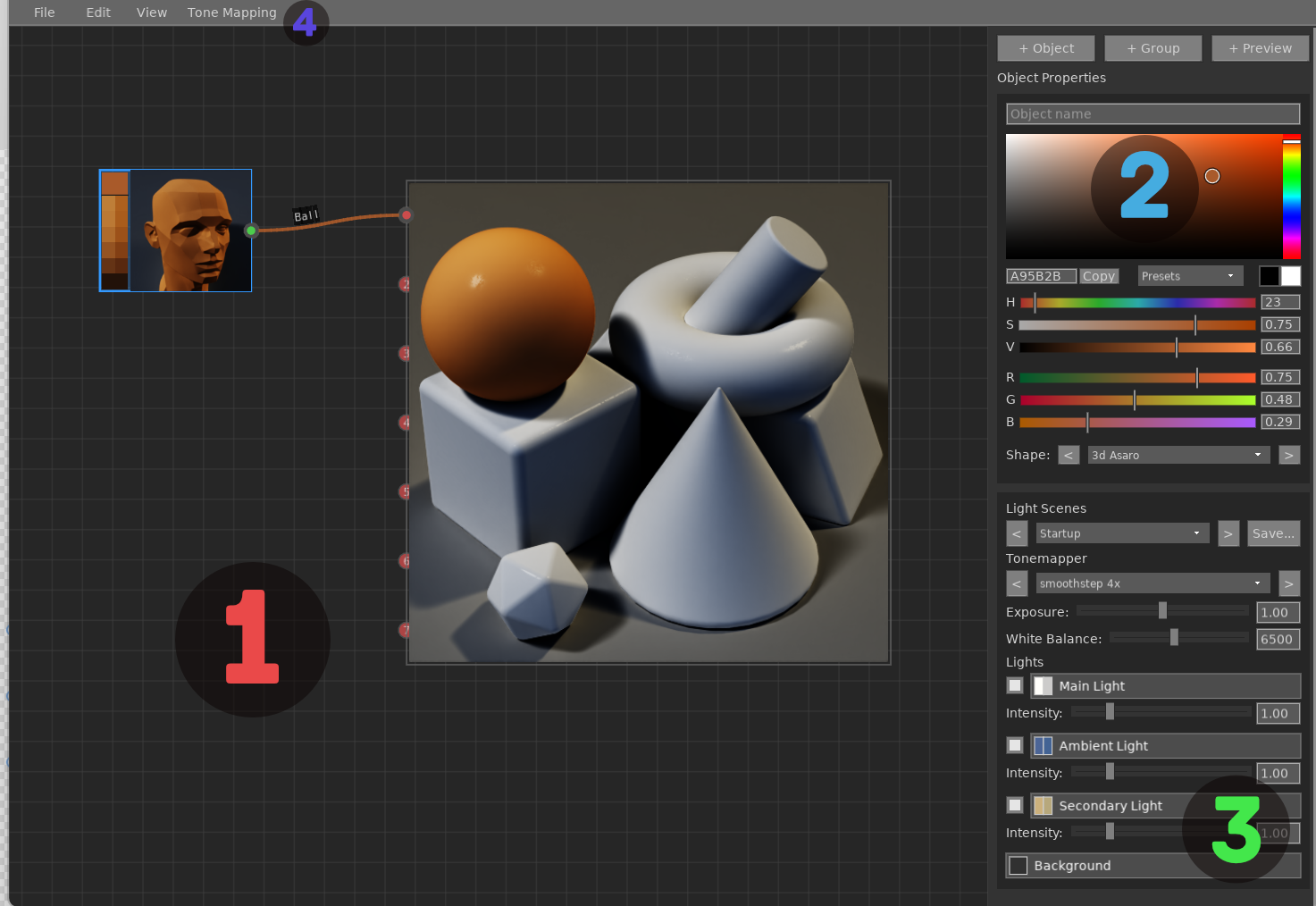The height and width of the screenshot is (906, 1316).
Task: Open the File menu
Action: pos(44,13)
